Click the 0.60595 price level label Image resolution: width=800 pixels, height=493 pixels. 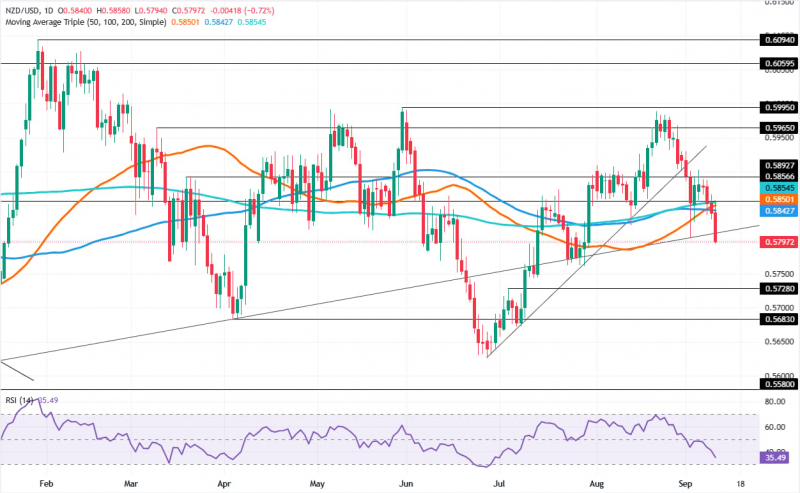[778, 64]
